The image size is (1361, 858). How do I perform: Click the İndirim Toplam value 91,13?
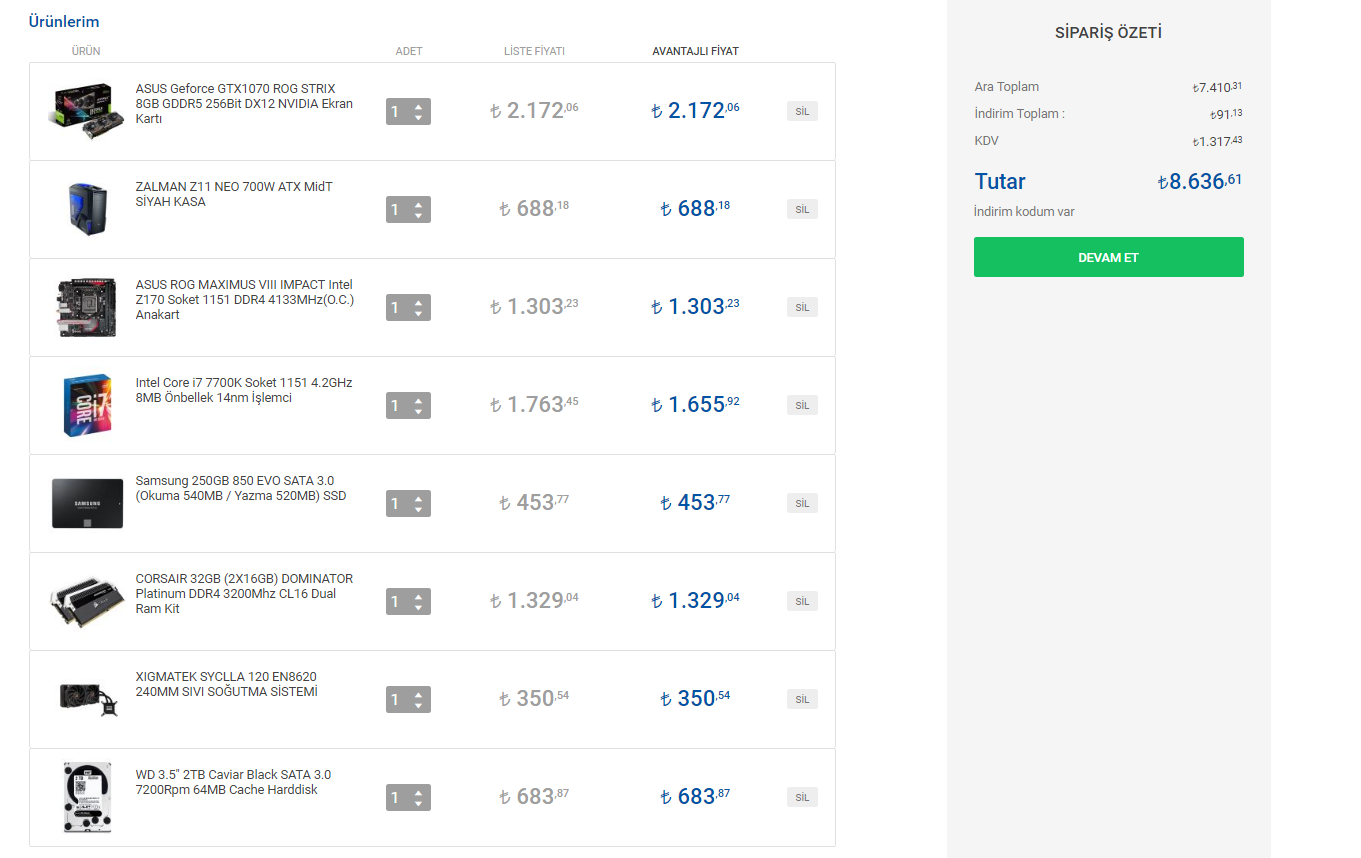click(x=1226, y=114)
